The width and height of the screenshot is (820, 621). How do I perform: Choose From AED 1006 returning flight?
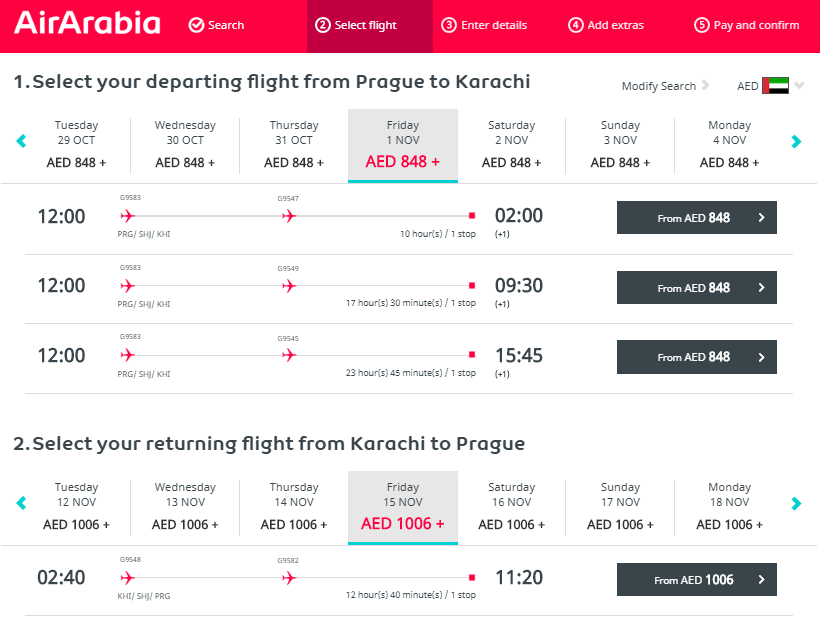697,580
